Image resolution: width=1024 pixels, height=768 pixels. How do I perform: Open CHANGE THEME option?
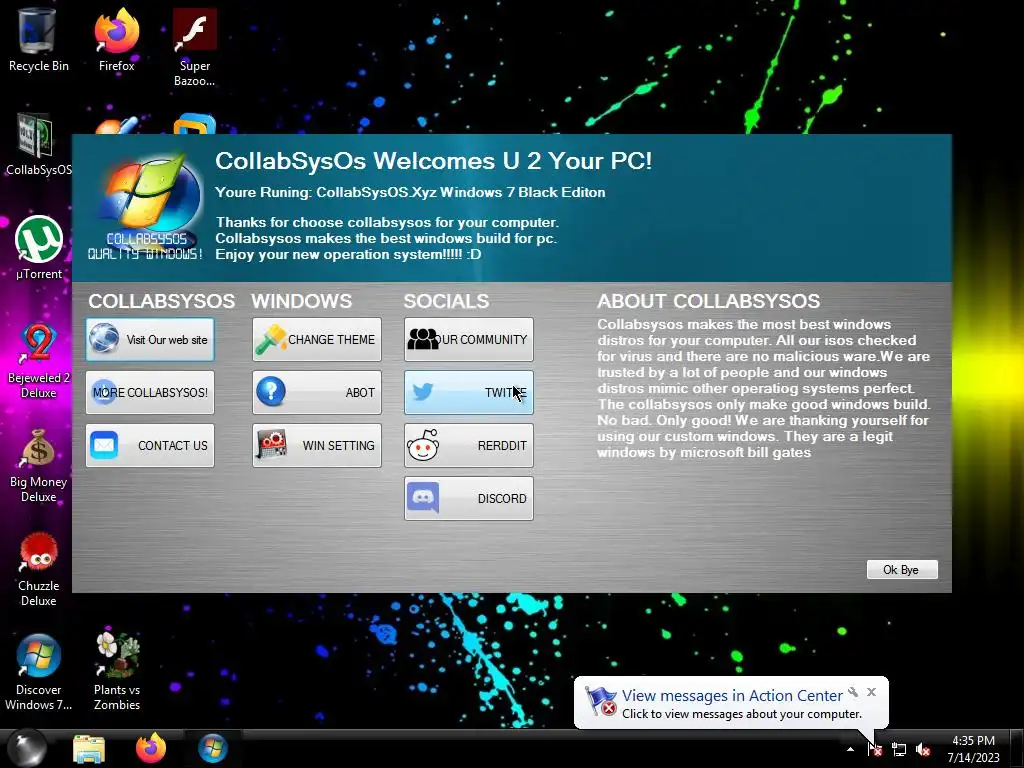pyautogui.click(x=317, y=340)
